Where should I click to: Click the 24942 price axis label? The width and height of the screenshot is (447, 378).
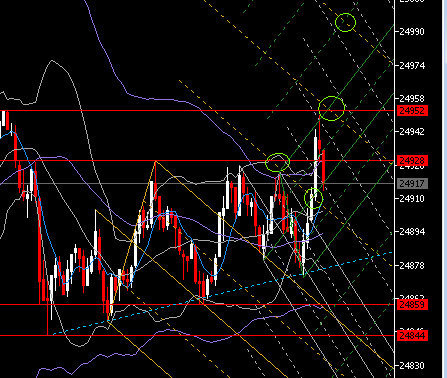click(x=412, y=132)
